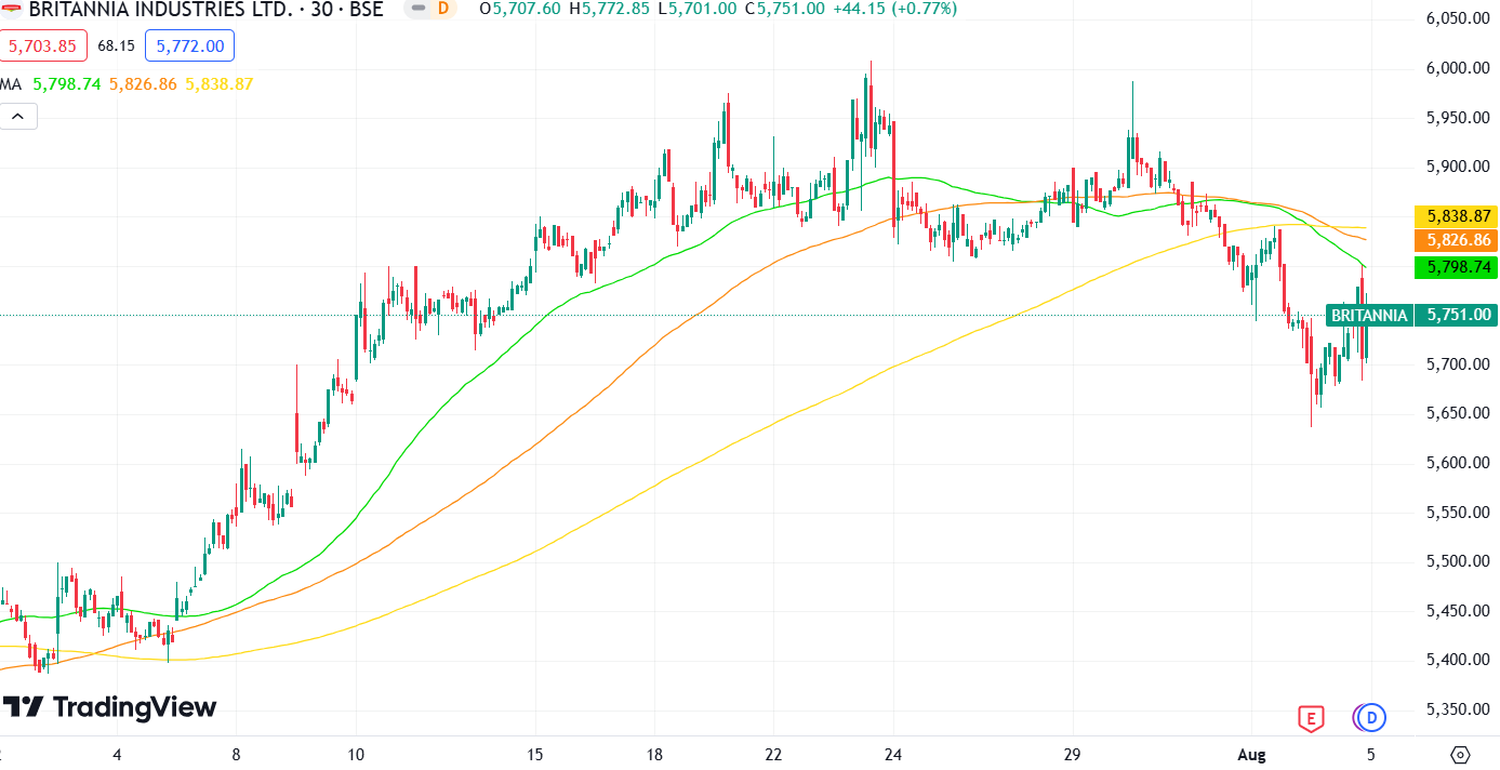Click the 5,751.00 last price tag
This screenshot has width=1500, height=770.
[1456, 315]
